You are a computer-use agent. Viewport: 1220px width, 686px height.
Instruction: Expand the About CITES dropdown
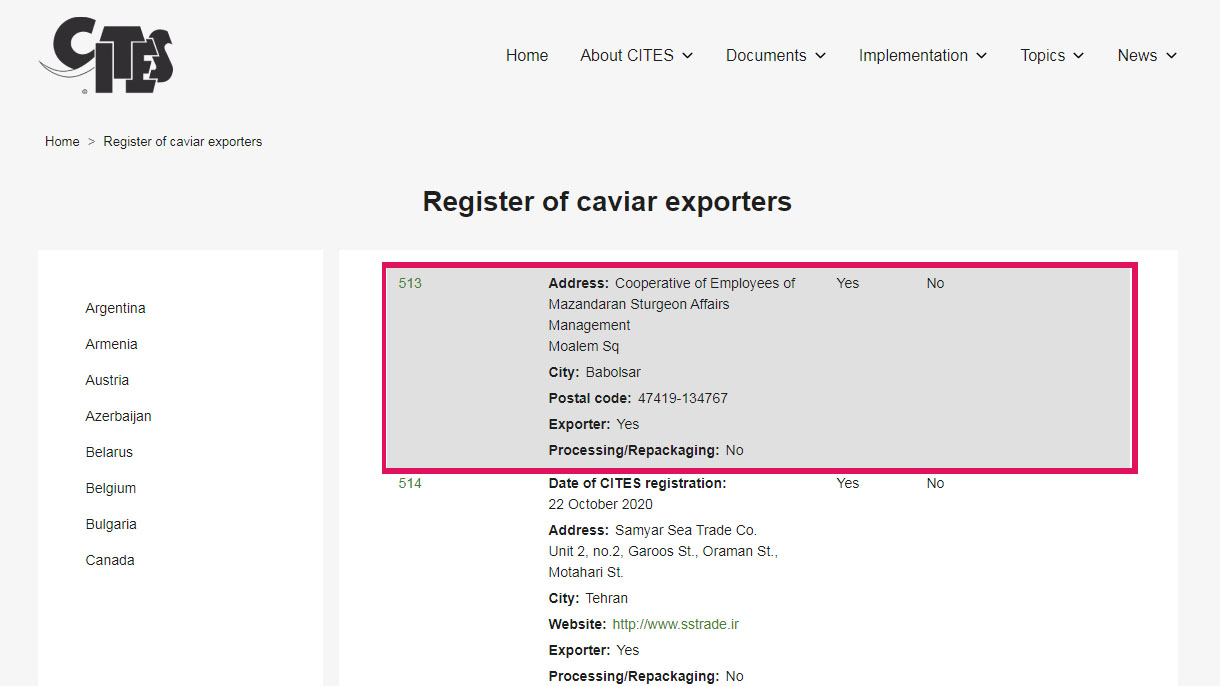[636, 56]
